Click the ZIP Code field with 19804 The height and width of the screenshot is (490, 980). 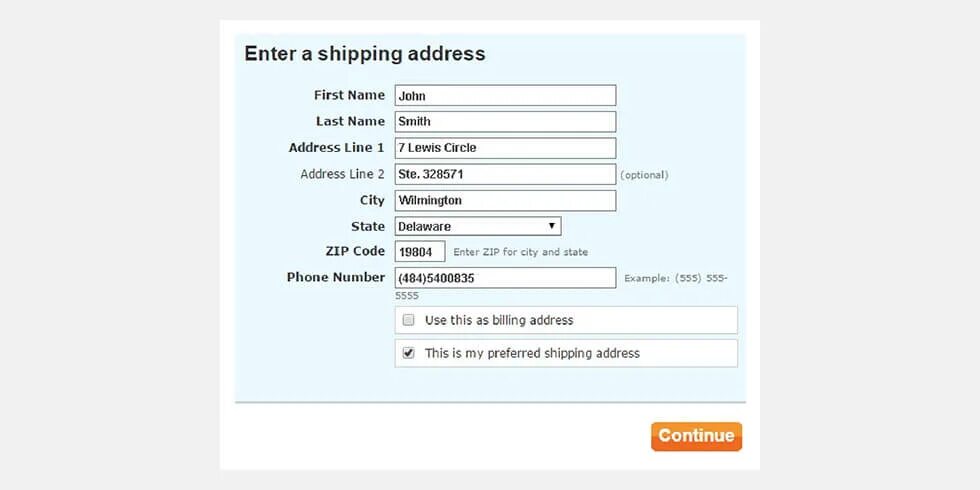click(420, 252)
